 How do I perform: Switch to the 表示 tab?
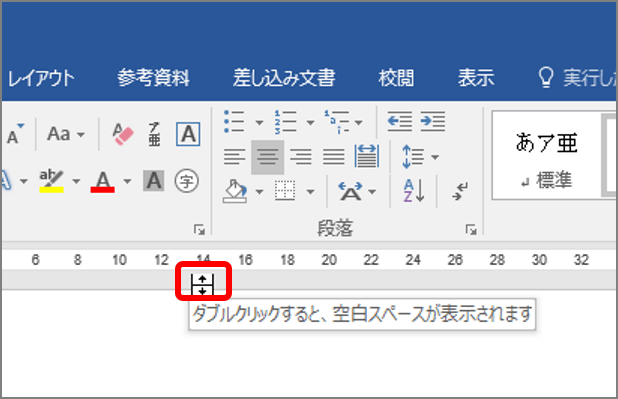pos(476,78)
